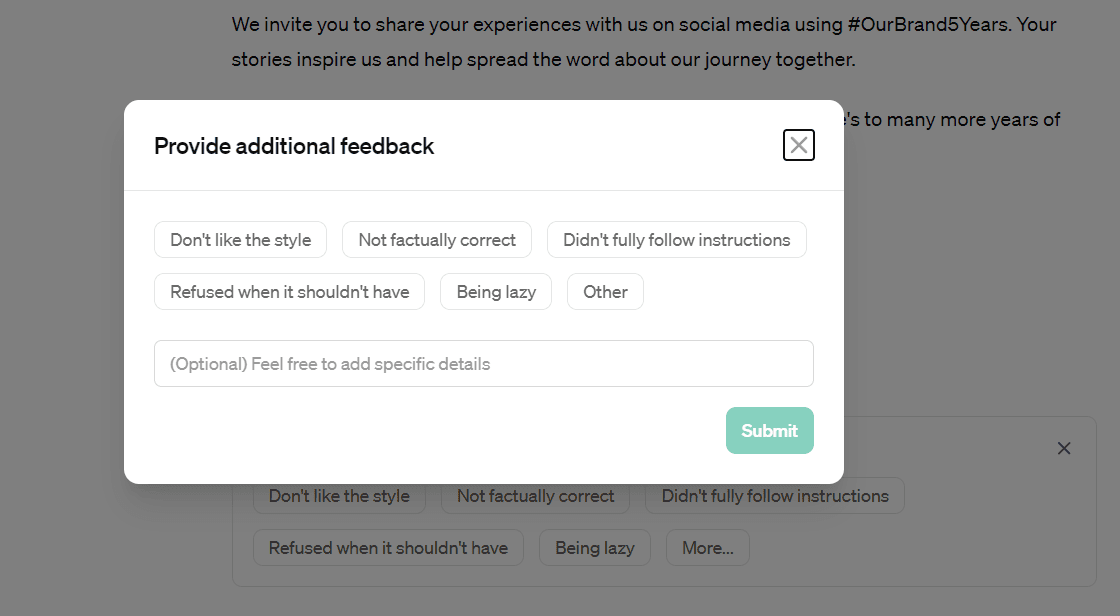
Task: Choose the "Other" feedback category
Action: click(605, 291)
